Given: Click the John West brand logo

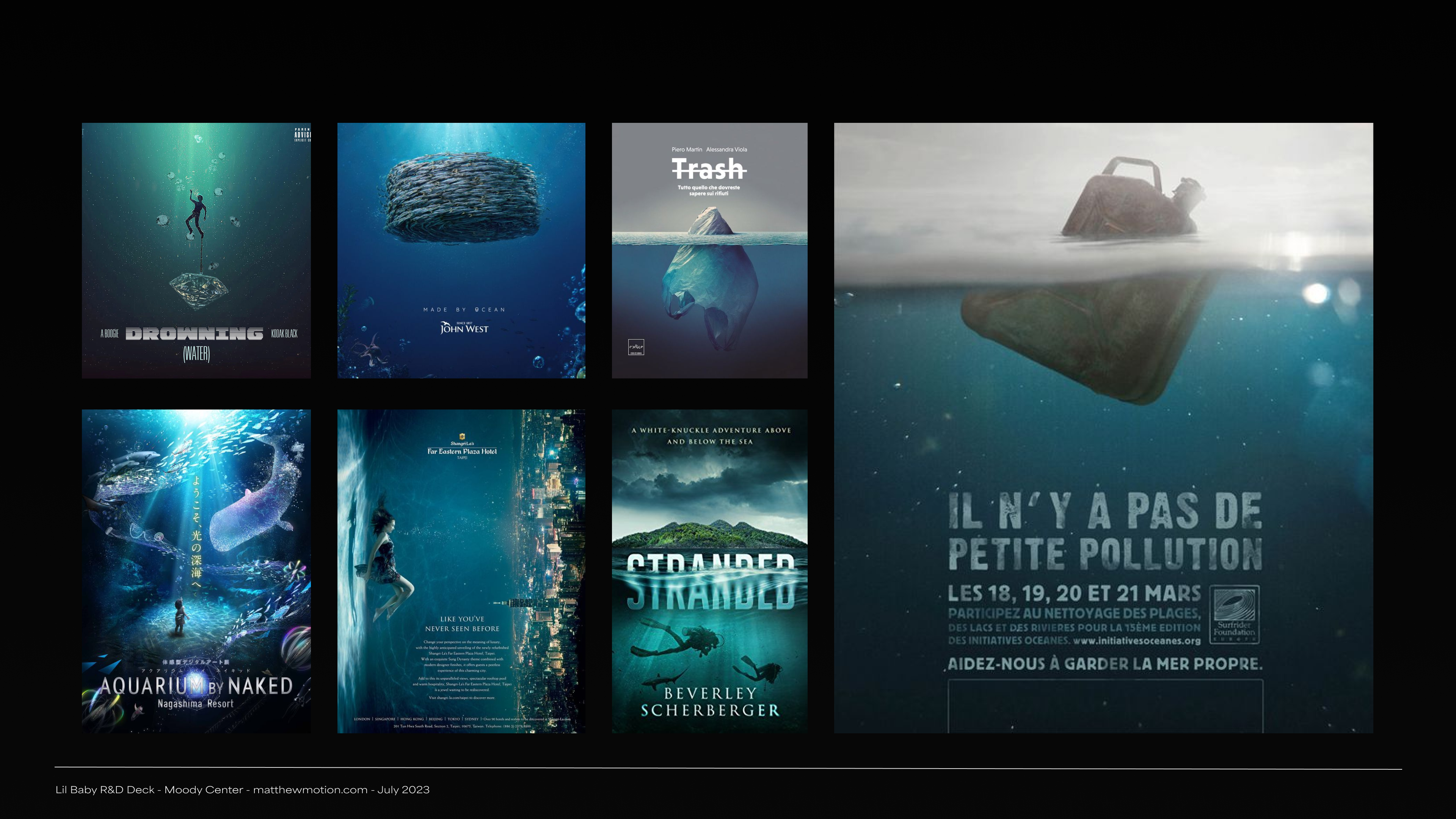Looking at the screenshot, I should coord(464,328).
